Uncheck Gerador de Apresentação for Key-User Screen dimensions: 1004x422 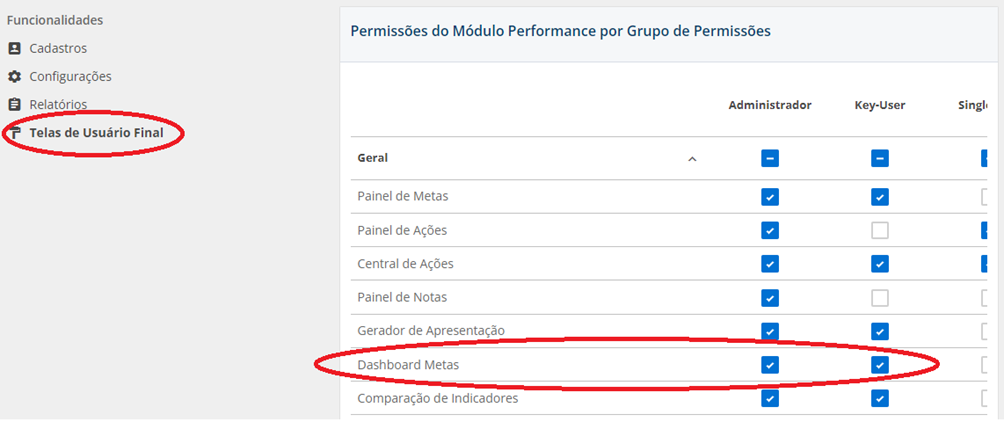click(880, 331)
